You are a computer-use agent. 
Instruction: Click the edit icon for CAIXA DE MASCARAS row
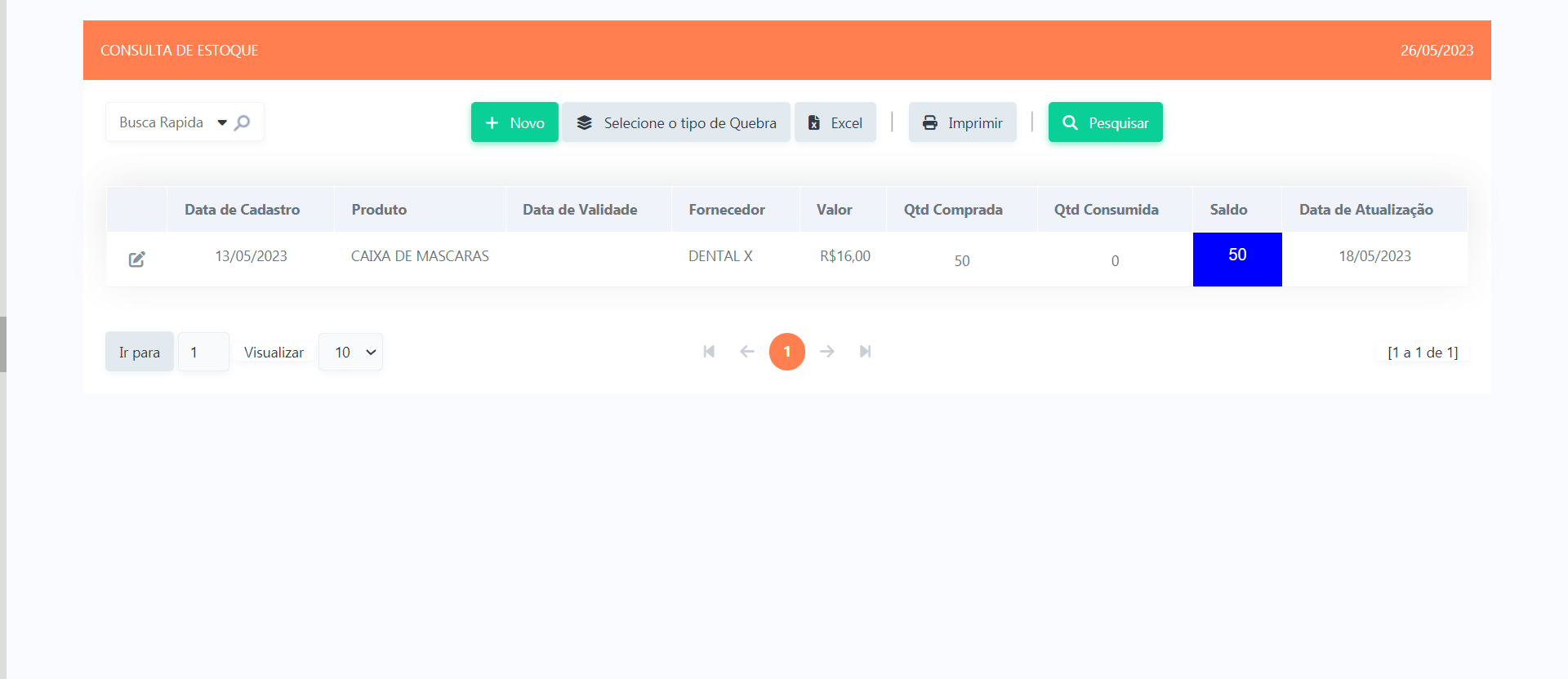(136, 260)
